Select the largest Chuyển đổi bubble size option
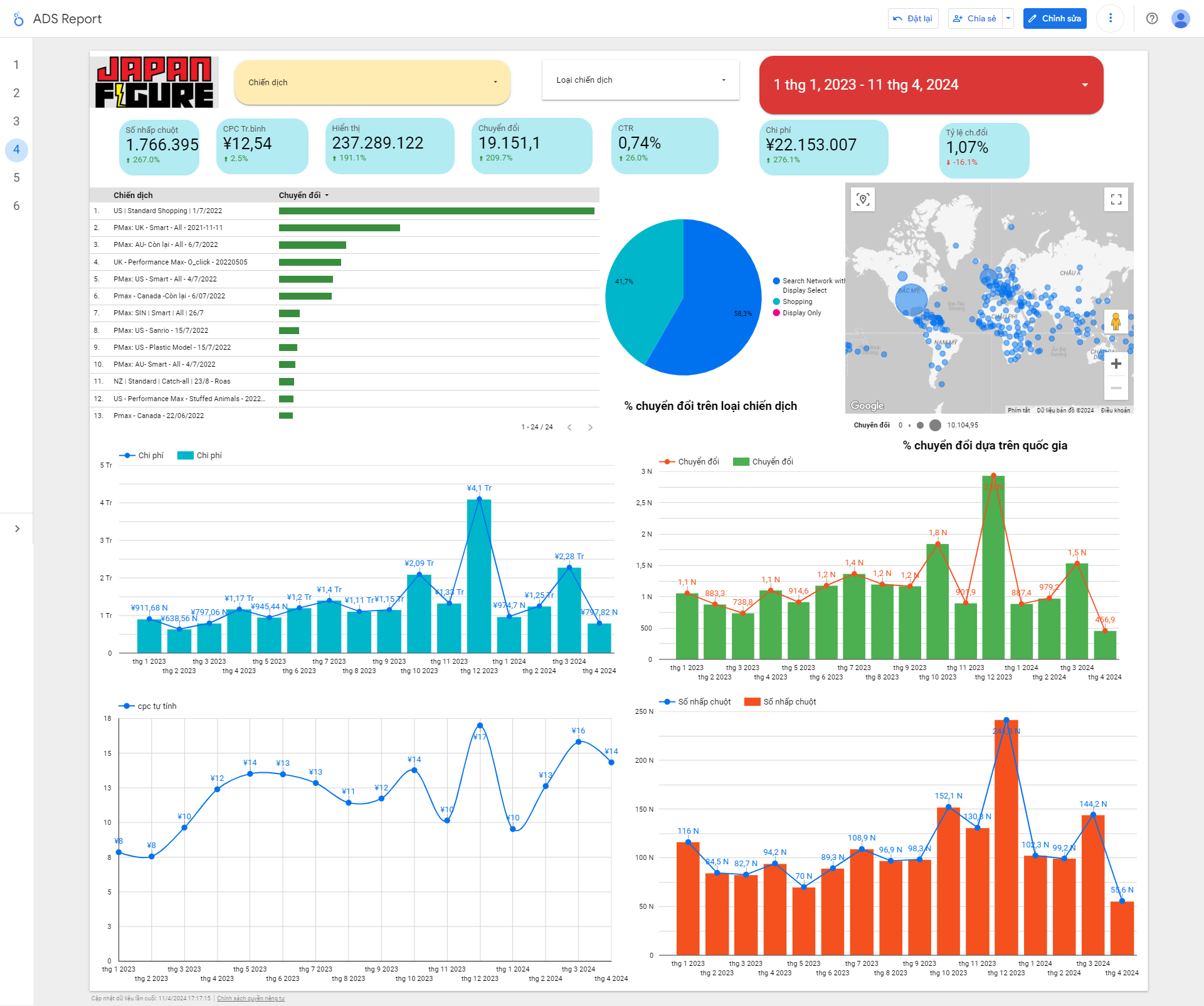Screen dimensions: 1204x1006 936,425
